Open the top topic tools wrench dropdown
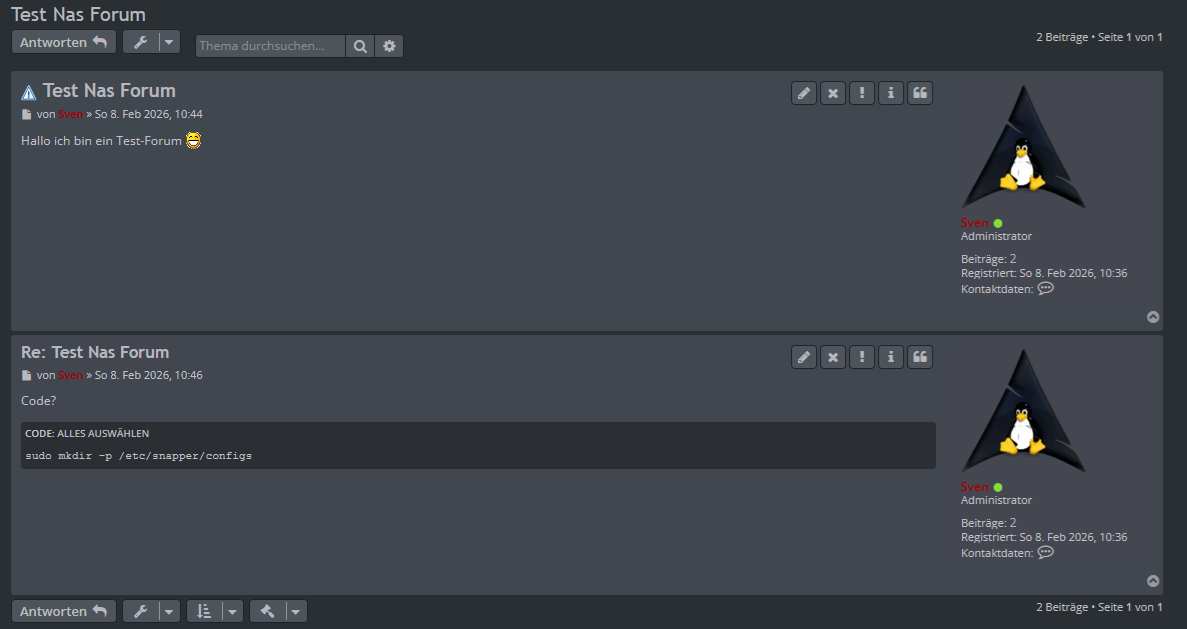 pos(151,42)
